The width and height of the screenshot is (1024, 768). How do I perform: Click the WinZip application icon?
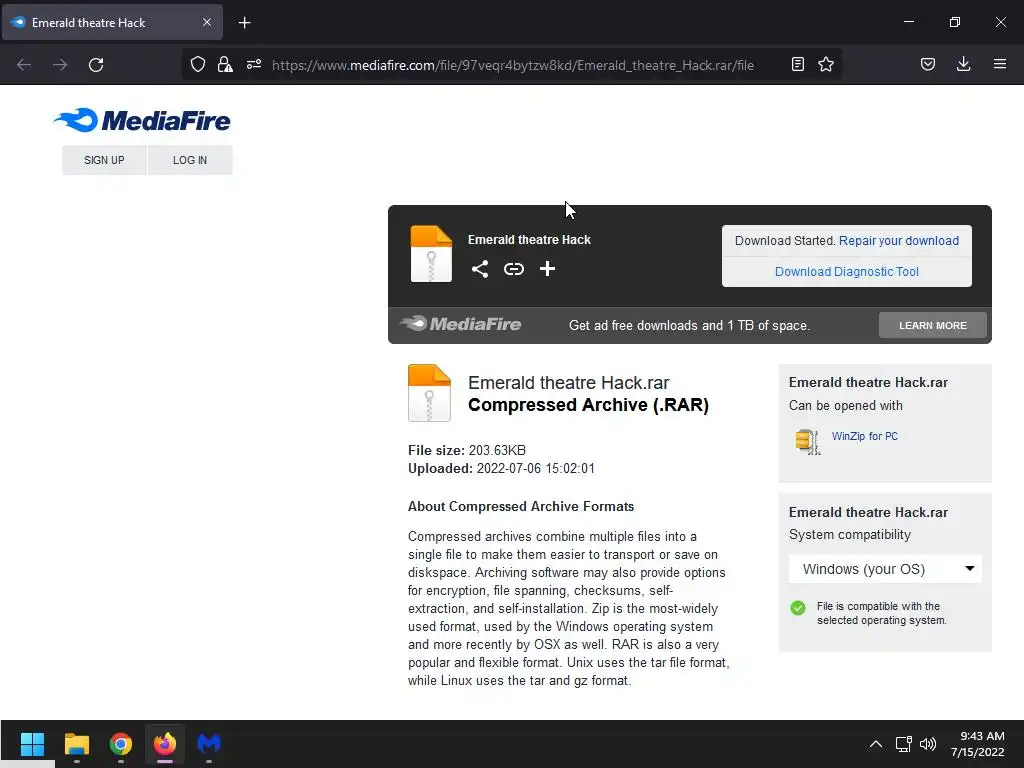coord(808,441)
